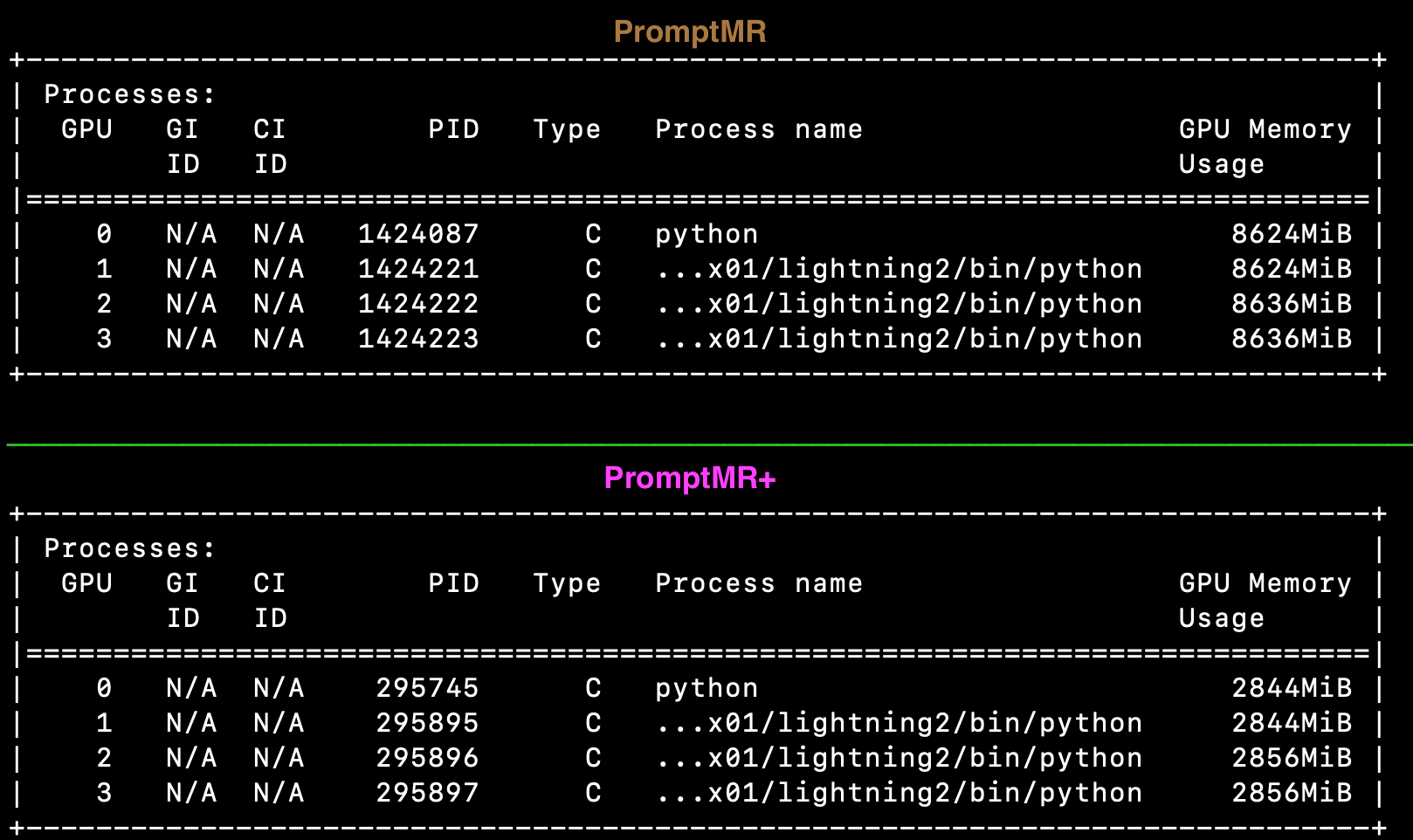Click the GPU Memory header in PromptMR+ table
Viewport: 1413px width, 840px height.
(x=1265, y=584)
